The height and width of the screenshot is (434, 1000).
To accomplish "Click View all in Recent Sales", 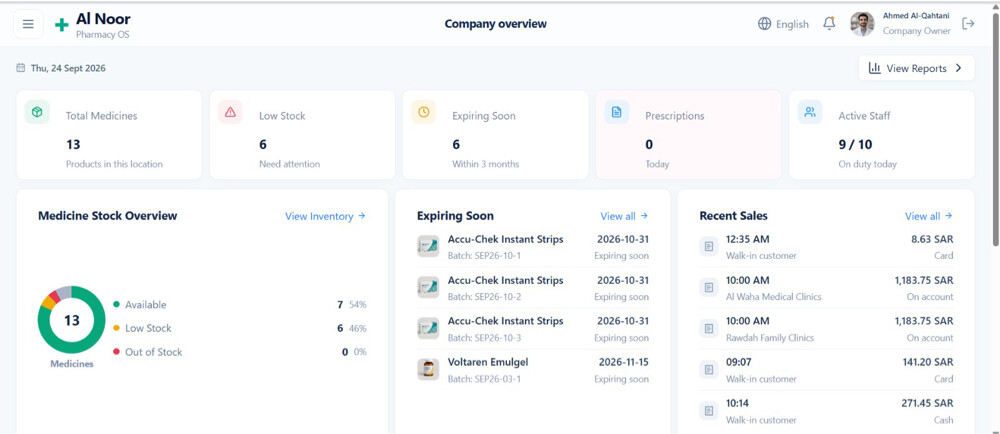I will (929, 216).
